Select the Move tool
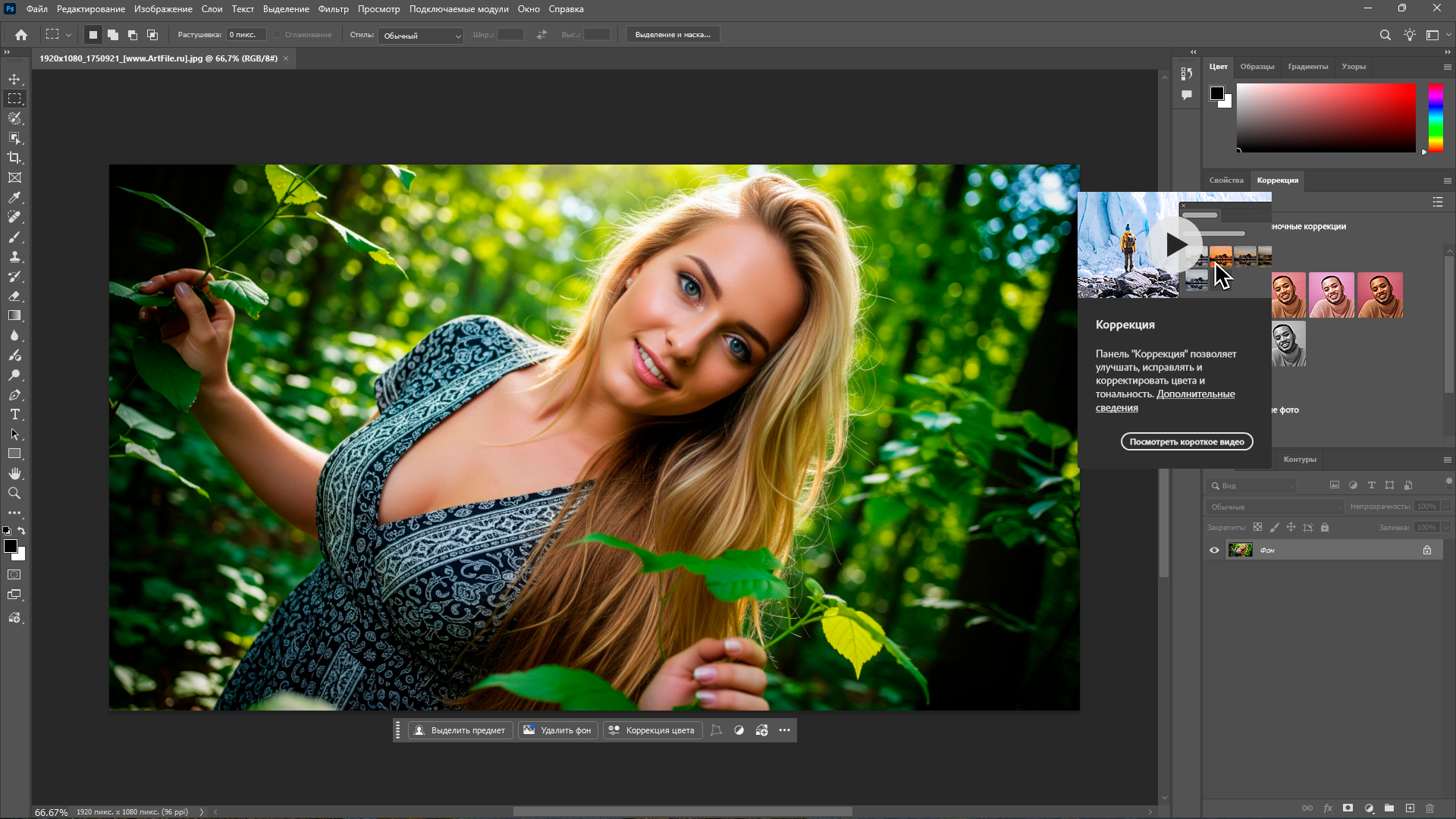The height and width of the screenshot is (819, 1456). pos(14,79)
